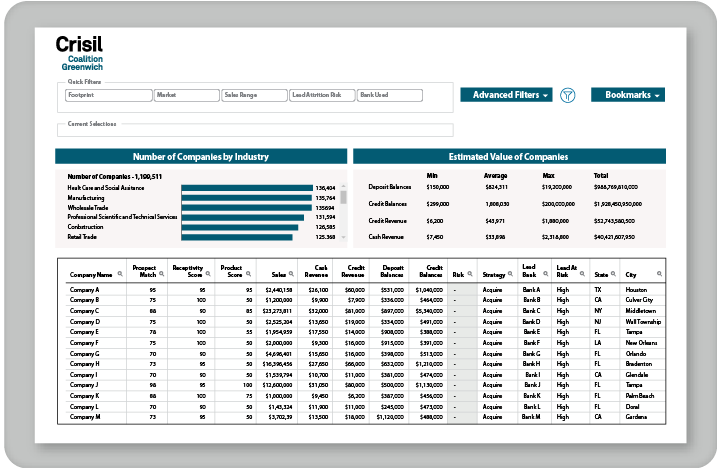Select the Manufacturing bar in industry chart

point(245,198)
